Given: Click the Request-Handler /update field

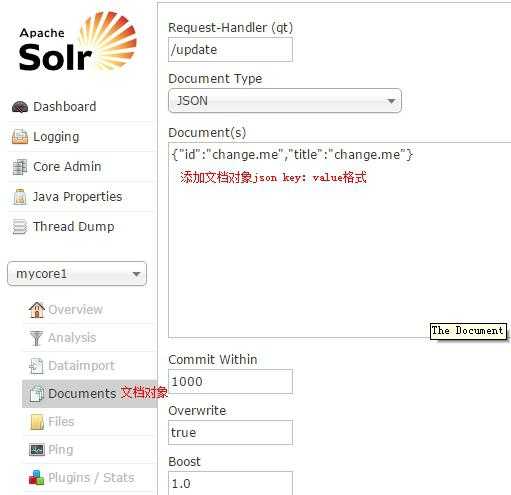Looking at the screenshot, I should point(230,50).
